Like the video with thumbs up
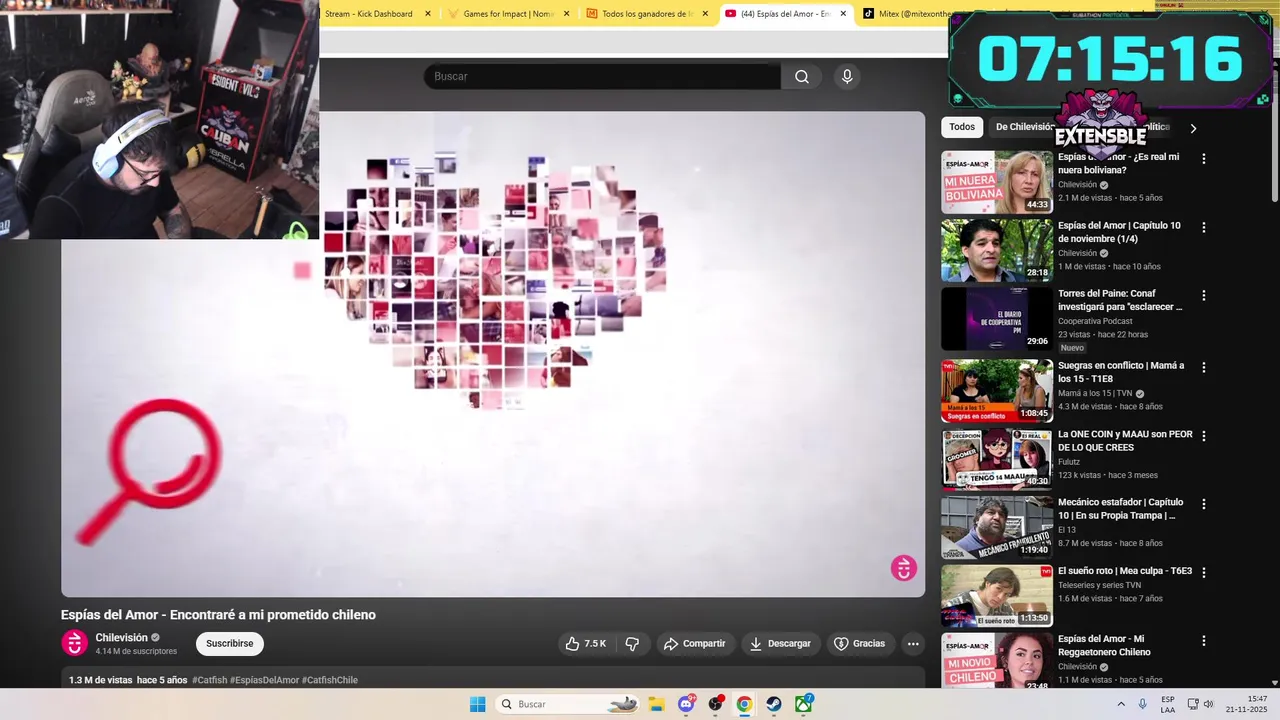 pos(586,644)
